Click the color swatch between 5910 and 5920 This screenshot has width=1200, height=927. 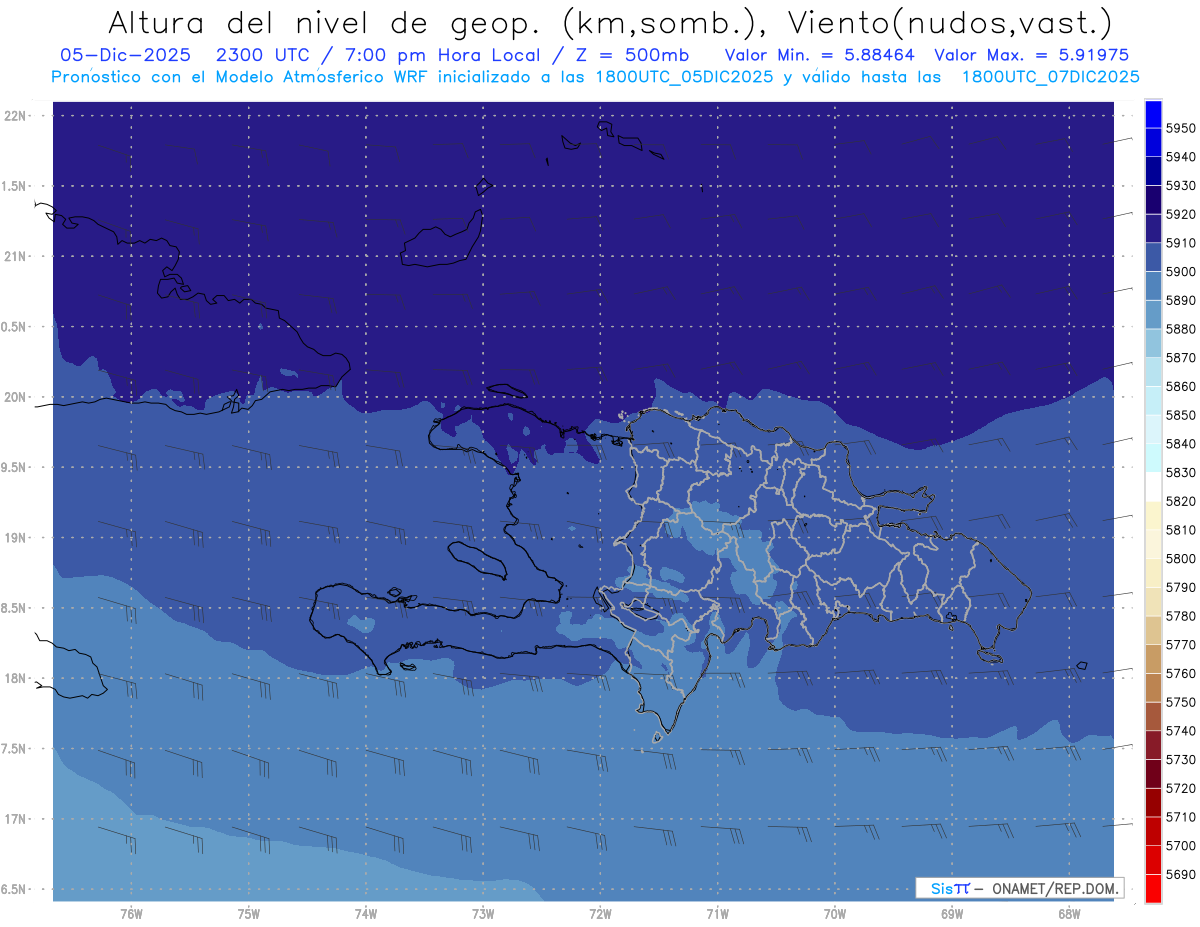coord(1153,228)
